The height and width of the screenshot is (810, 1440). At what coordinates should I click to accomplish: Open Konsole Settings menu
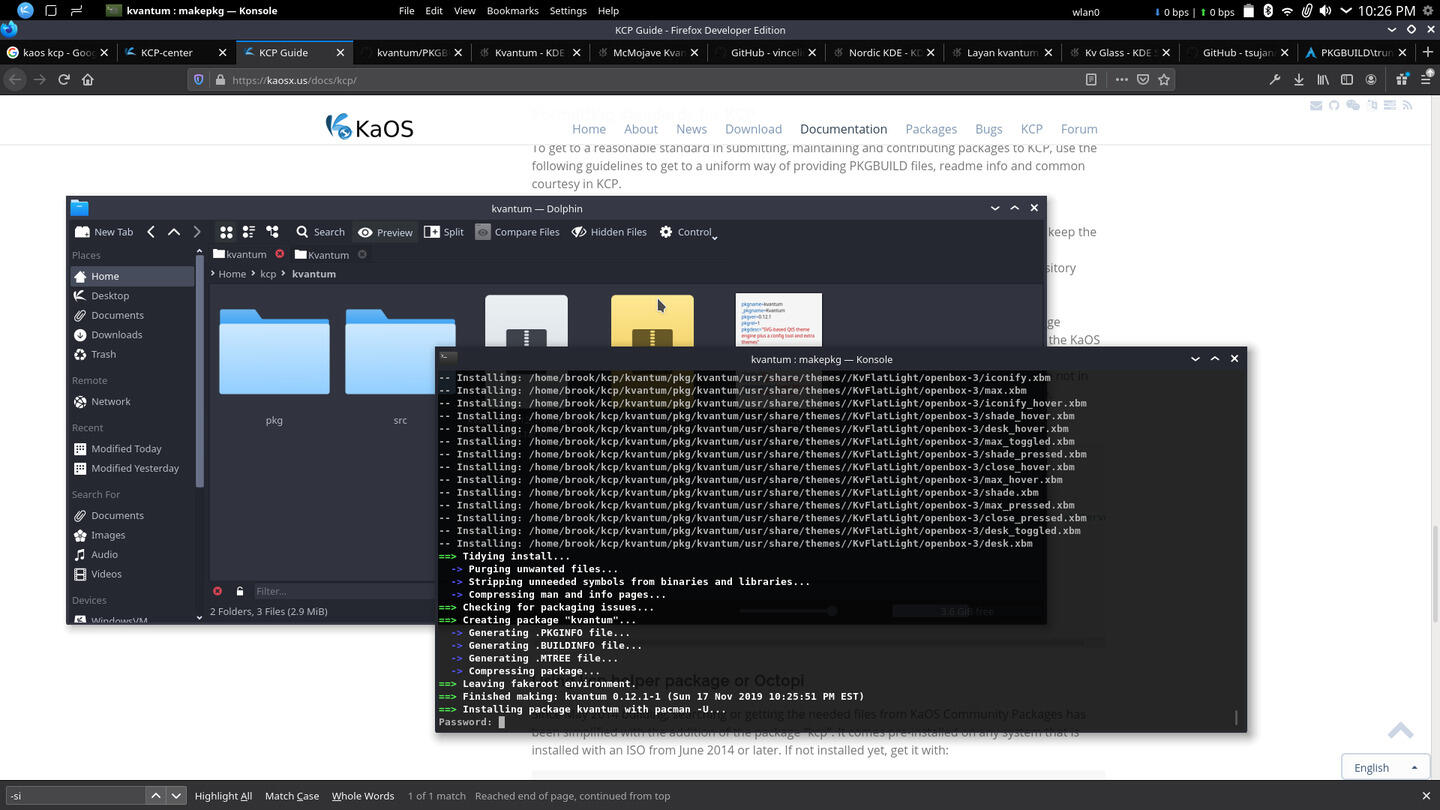pyautogui.click(x=568, y=10)
